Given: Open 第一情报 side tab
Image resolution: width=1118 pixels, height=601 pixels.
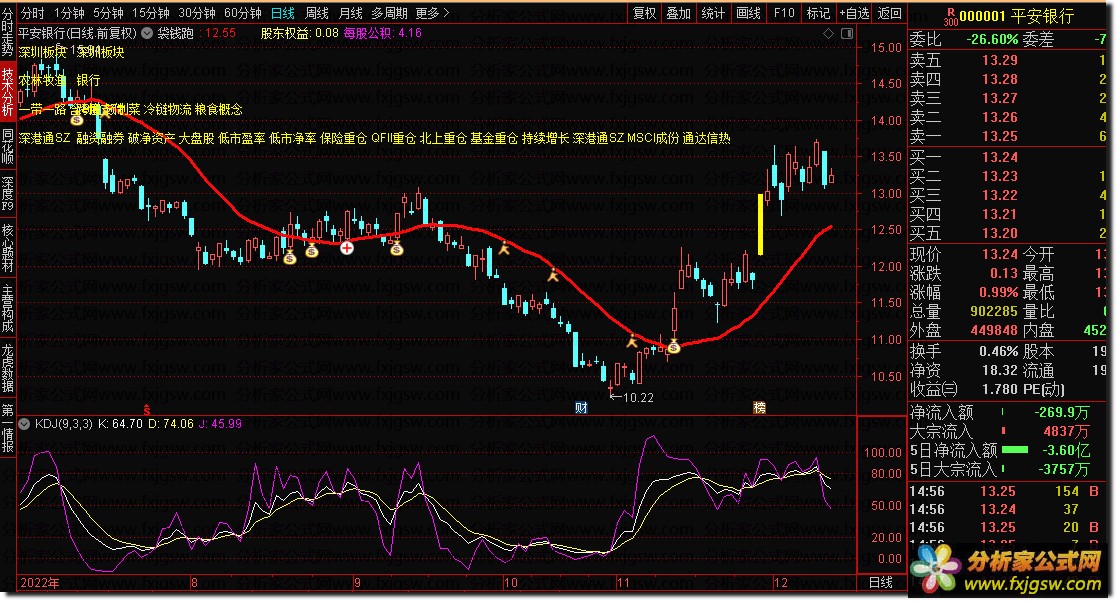Looking at the screenshot, I should (8, 428).
